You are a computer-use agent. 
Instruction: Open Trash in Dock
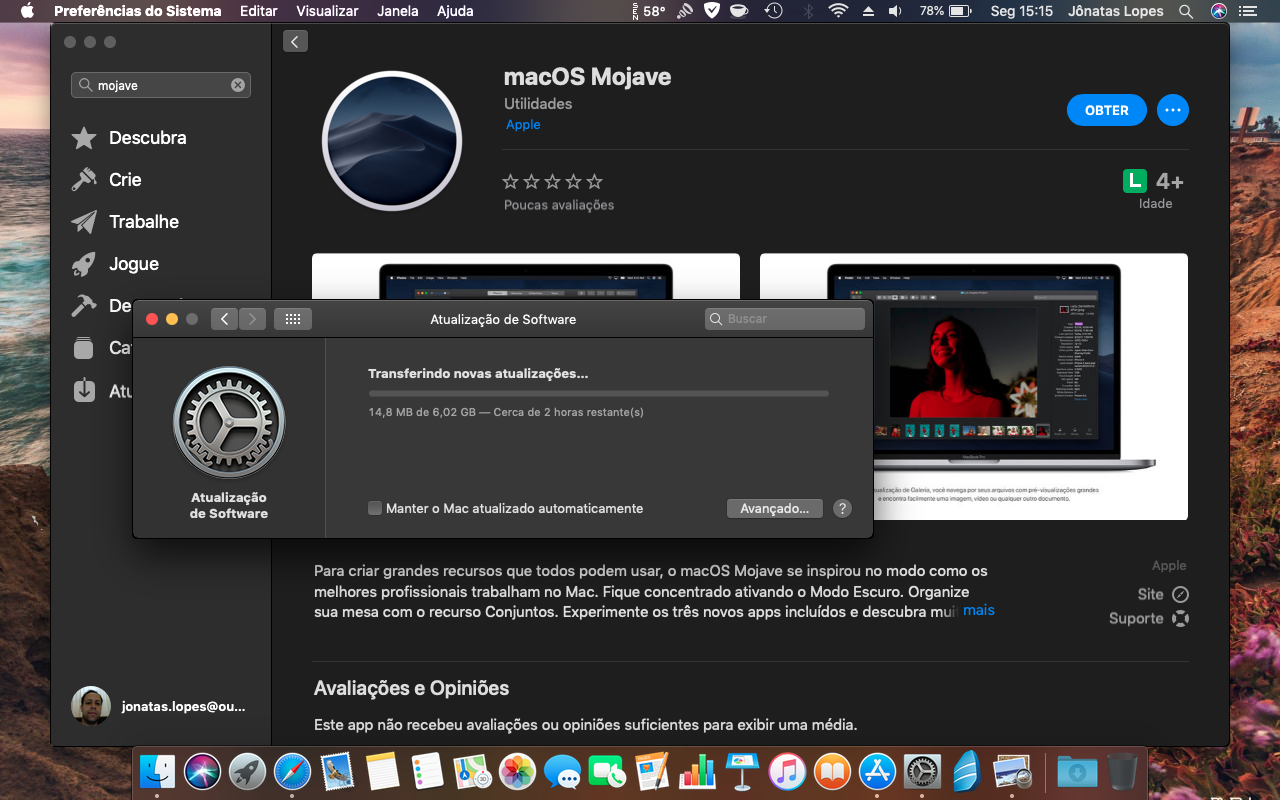(1122, 772)
